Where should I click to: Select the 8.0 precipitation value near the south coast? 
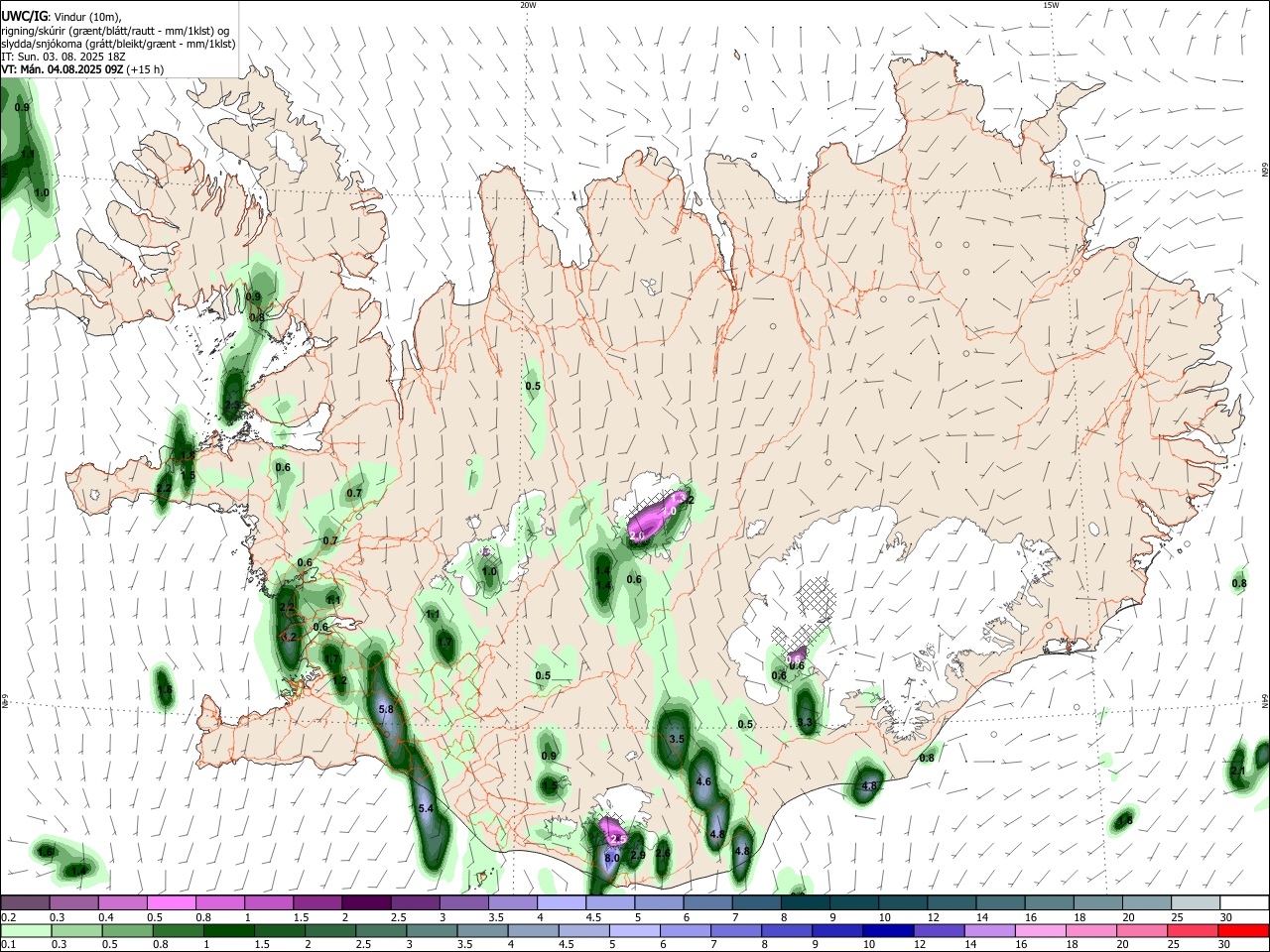pyautogui.click(x=611, y=859)
